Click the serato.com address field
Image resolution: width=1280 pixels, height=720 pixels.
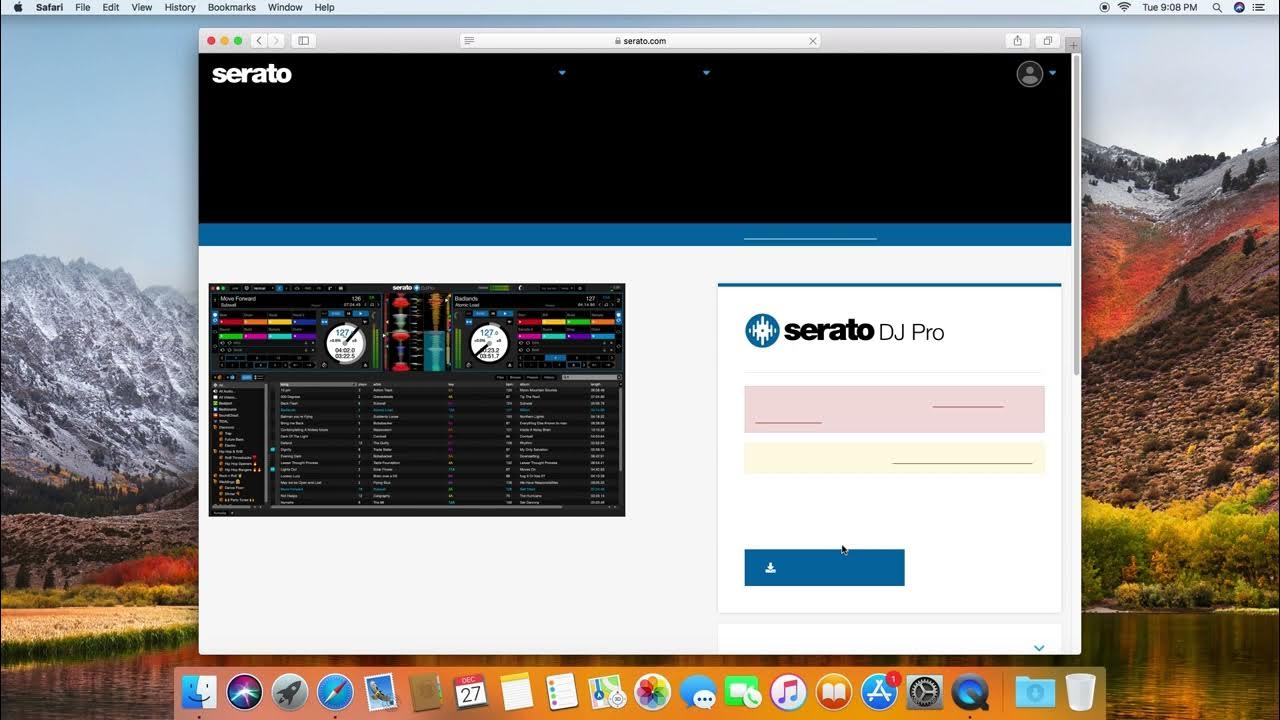click(x=640, y=41)
